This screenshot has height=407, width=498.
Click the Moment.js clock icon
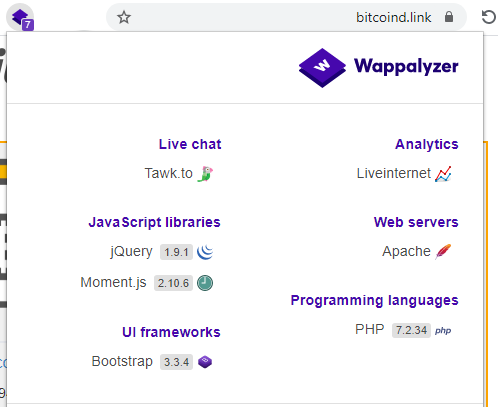pos(205,283)
